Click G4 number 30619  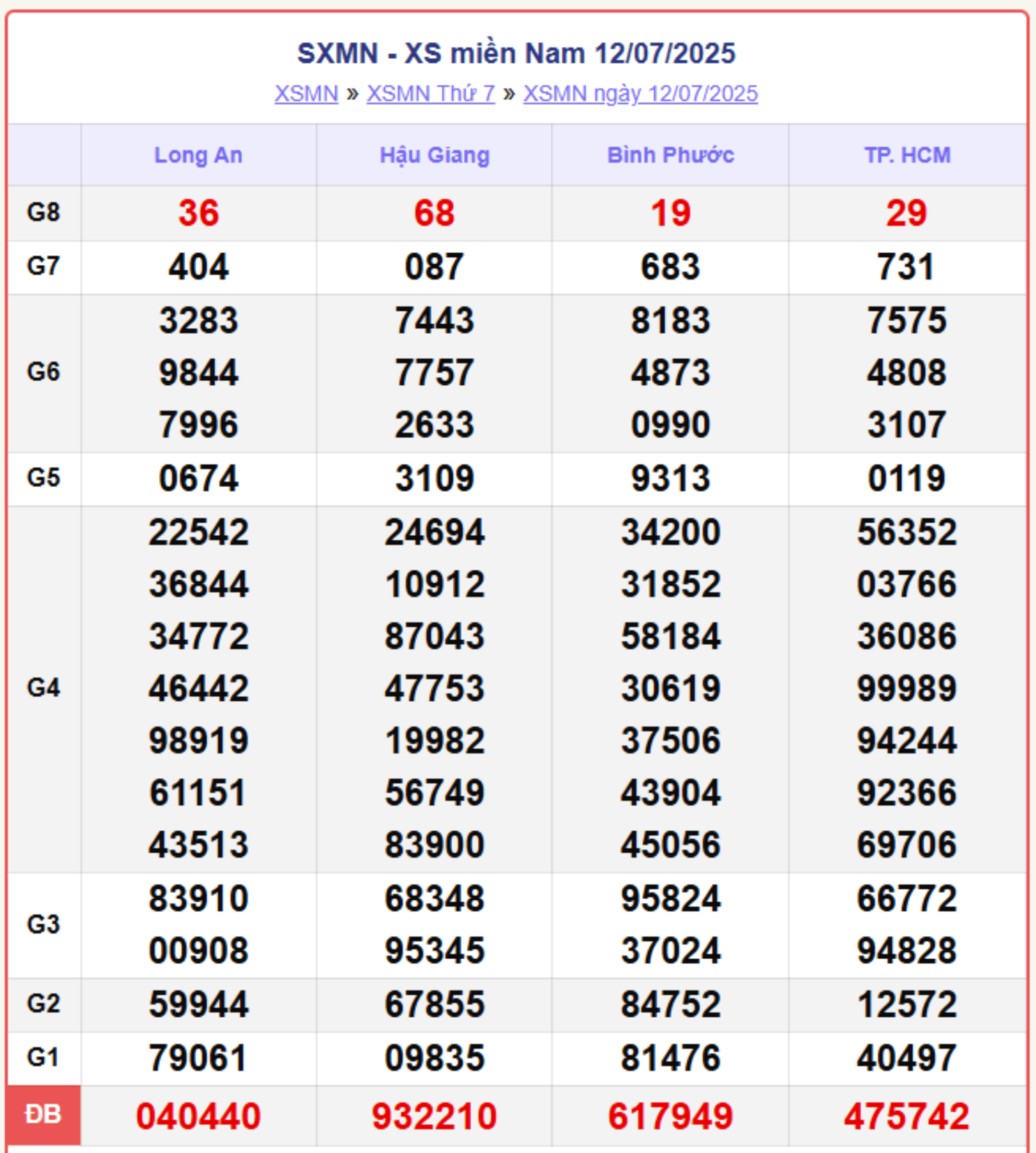670,688
